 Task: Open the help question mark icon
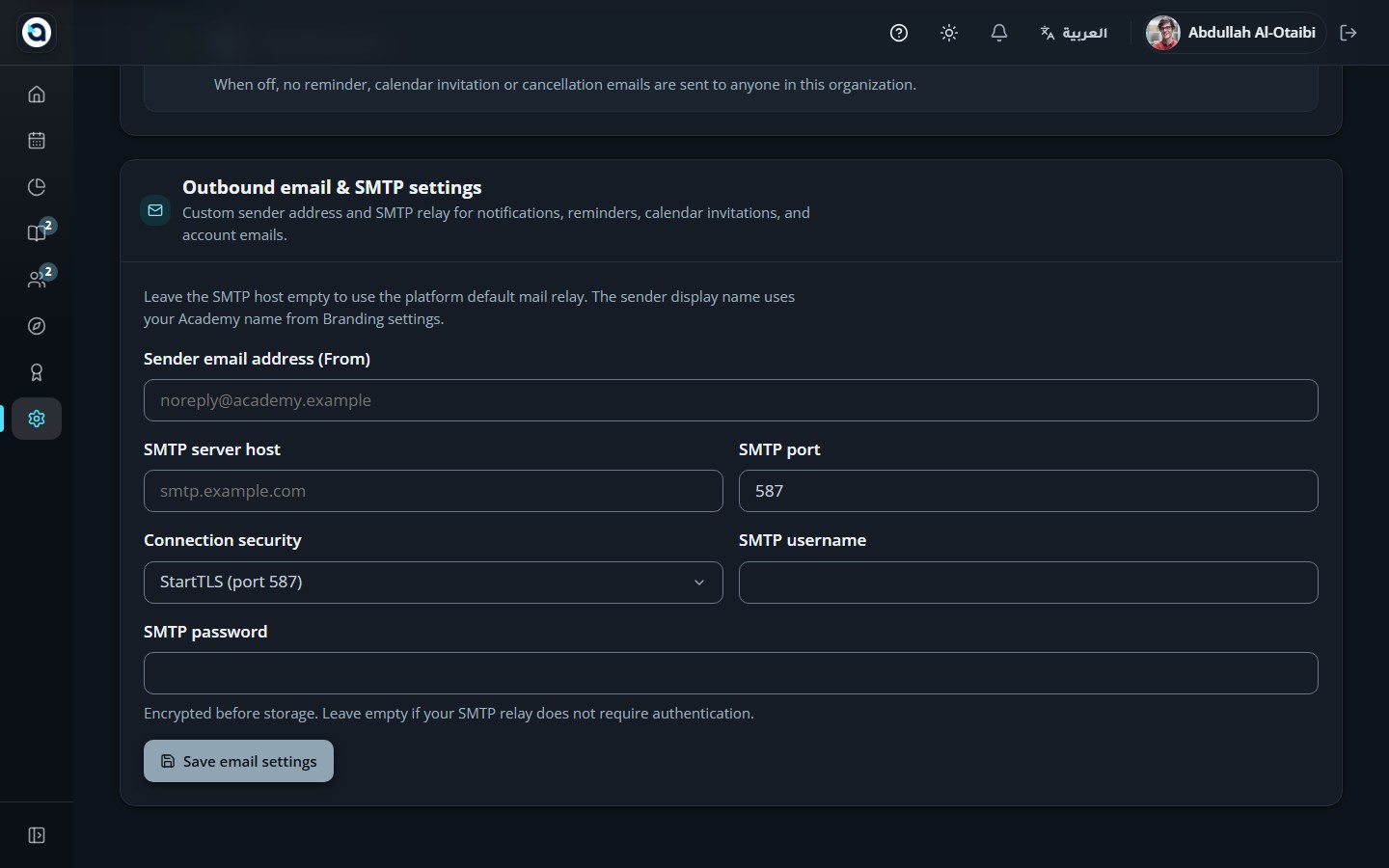[899, 33]
